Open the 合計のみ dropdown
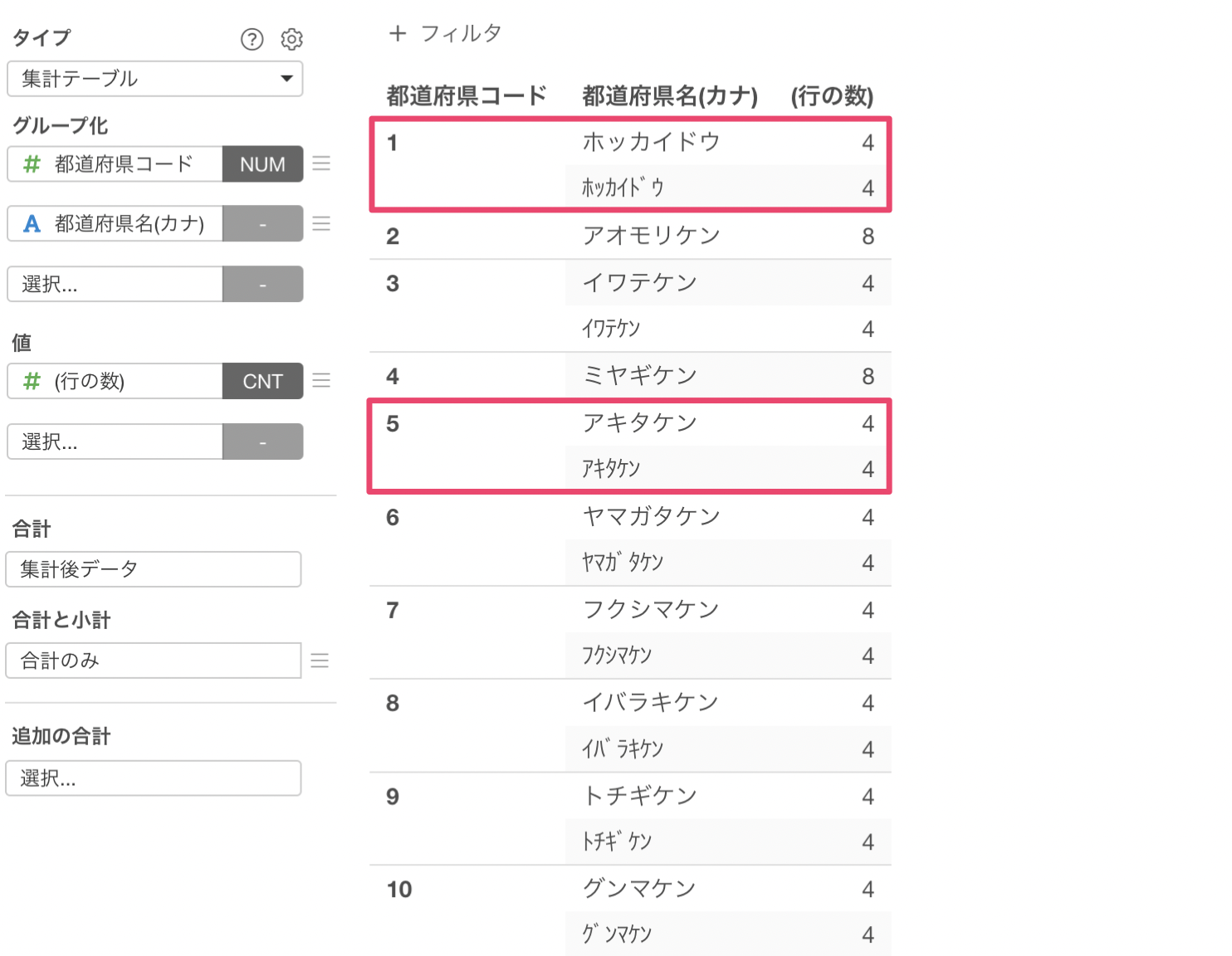 click(x=154, y=661)
